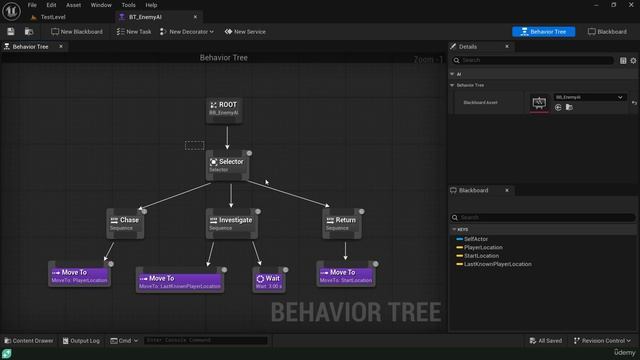The height and width of the screenshot is (360, 640).
Task: Browse to asset in Content Browser
Action: point(29,31)
